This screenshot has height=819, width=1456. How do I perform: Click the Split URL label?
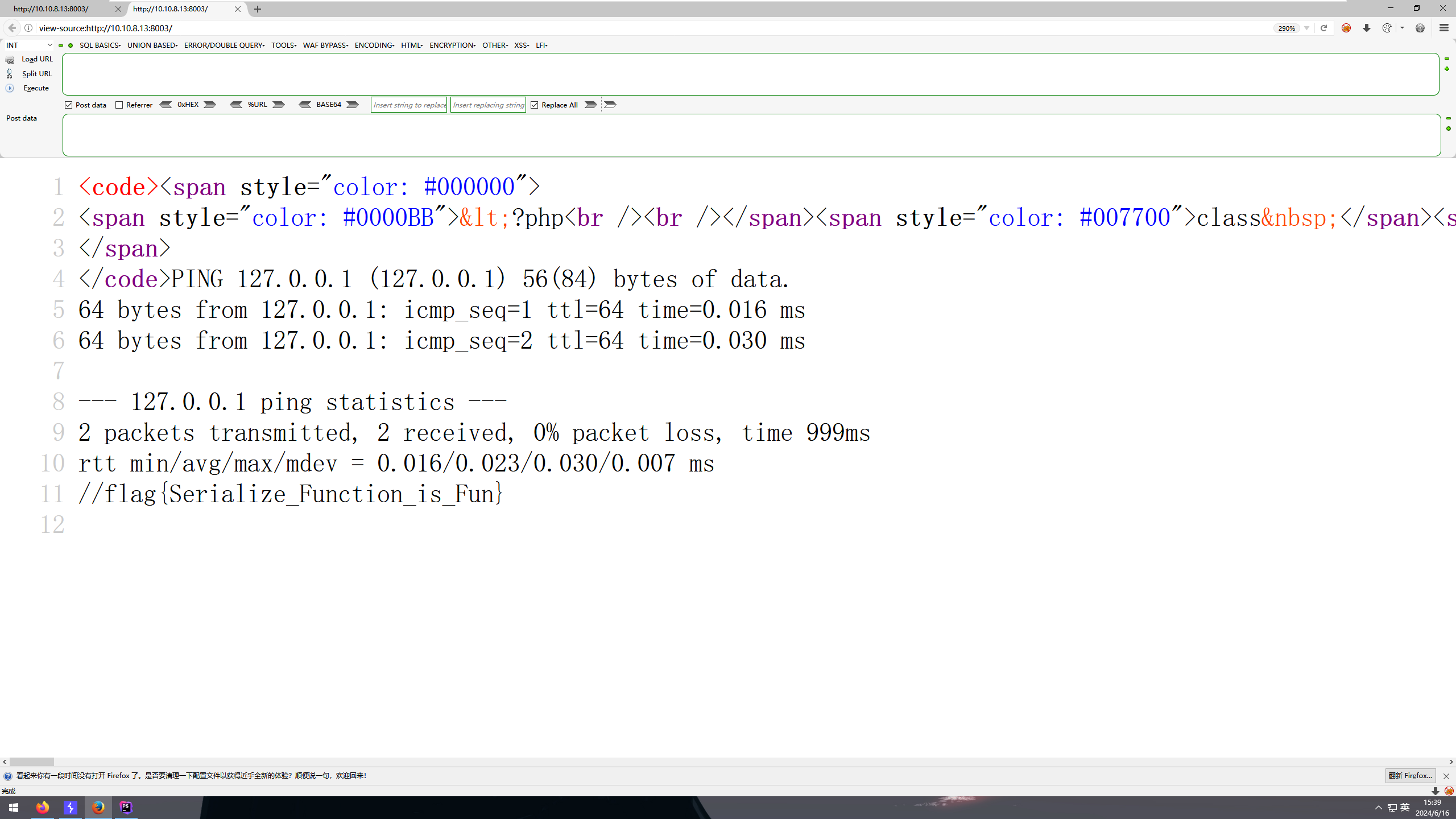click(37, 73)
